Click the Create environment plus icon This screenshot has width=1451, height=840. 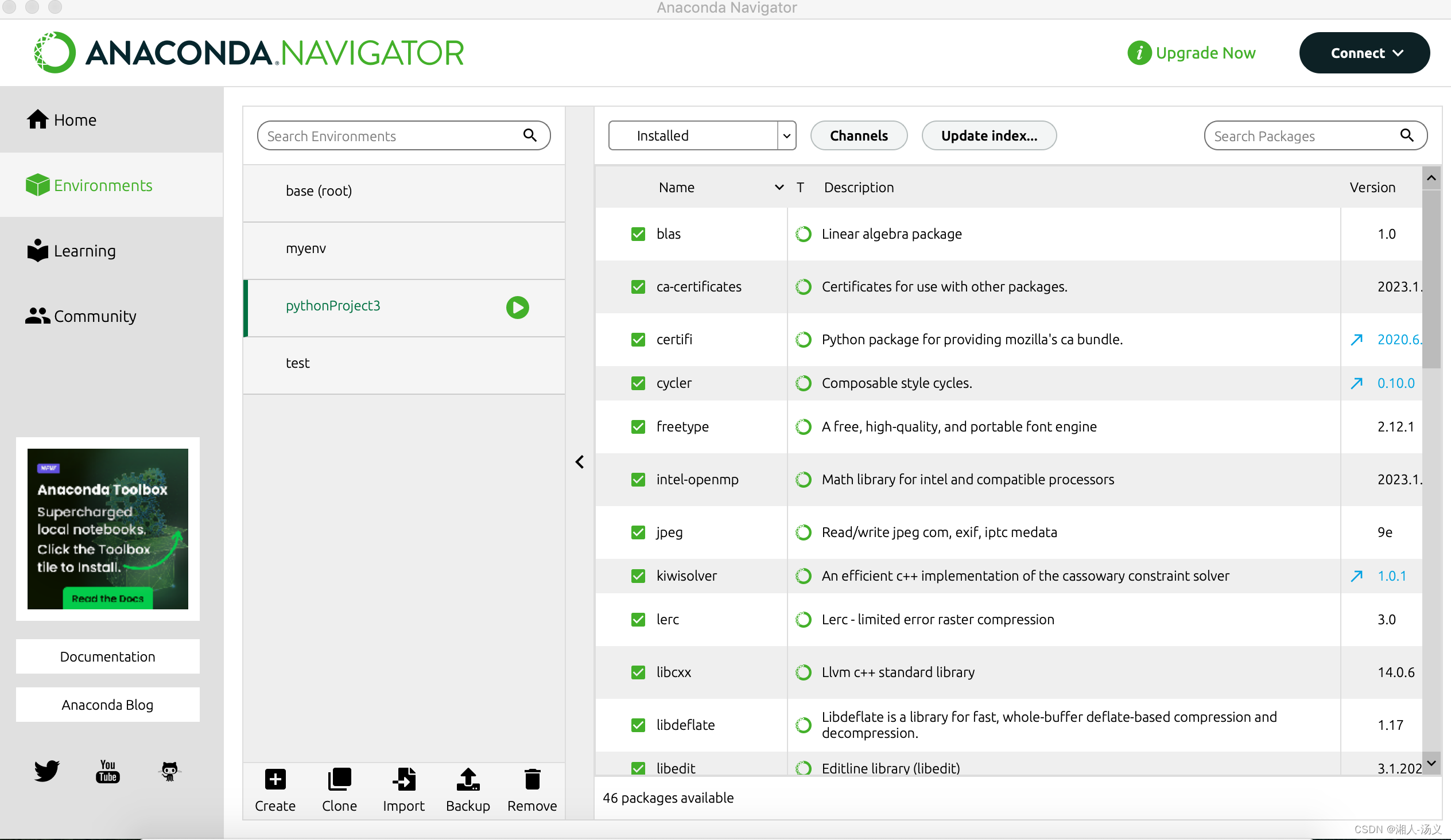pos(275,779)
